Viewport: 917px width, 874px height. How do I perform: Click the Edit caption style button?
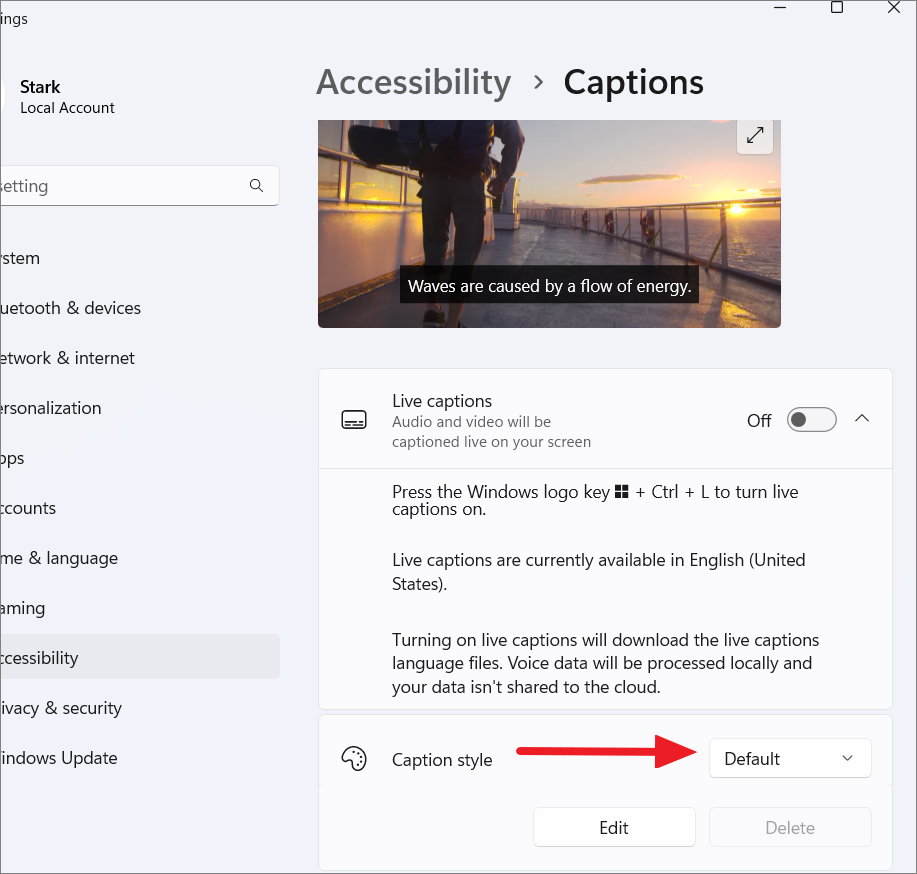point(614,827)
